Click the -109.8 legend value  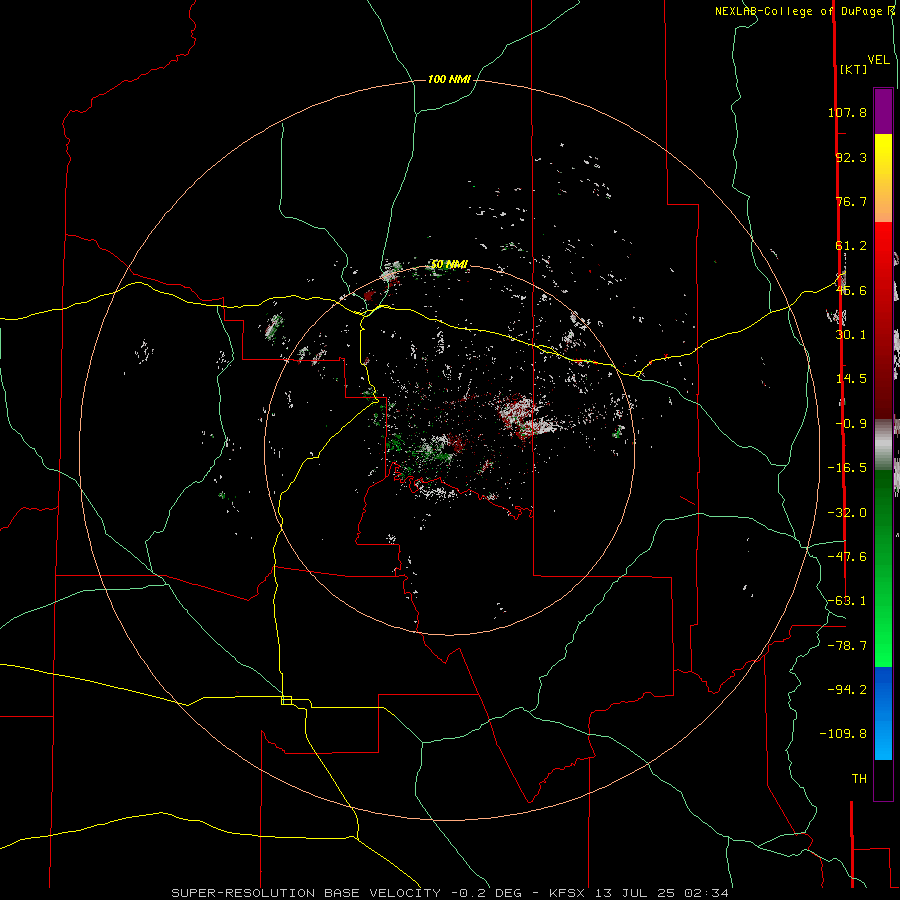coord(843,734)
